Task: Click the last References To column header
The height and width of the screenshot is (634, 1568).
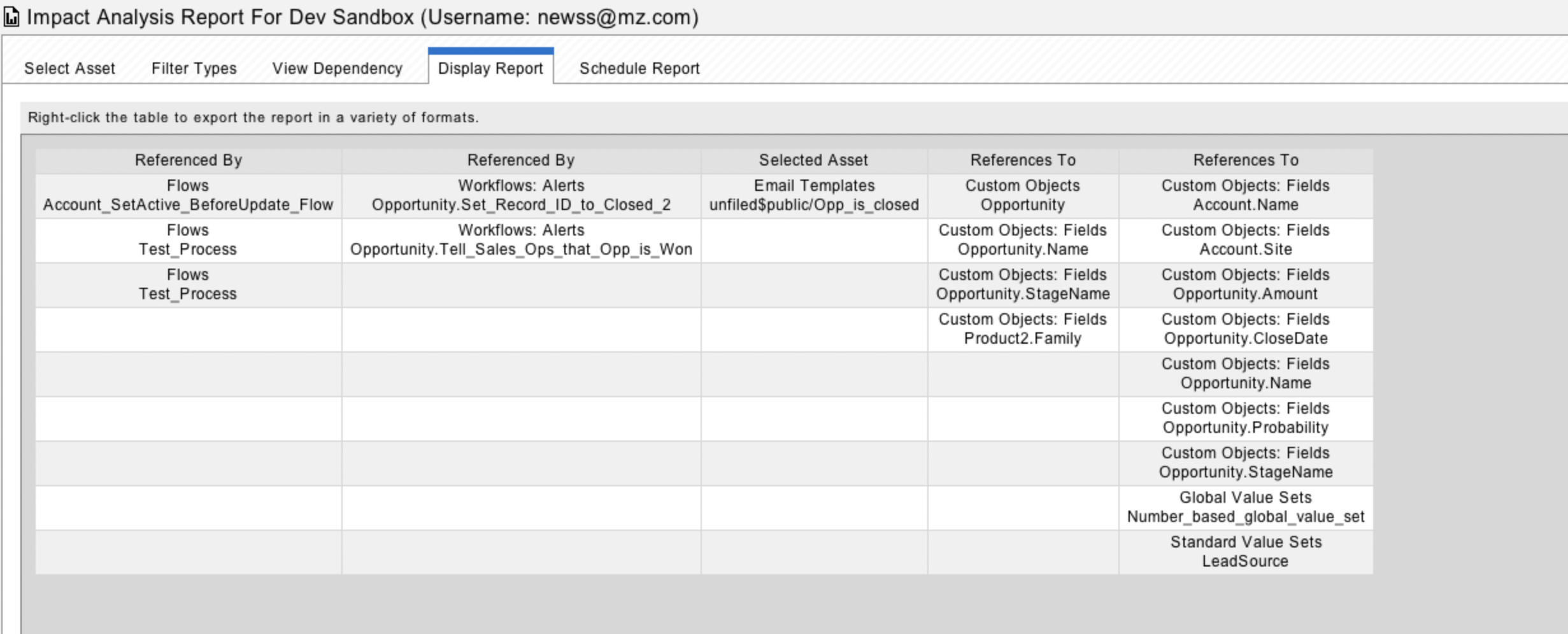Action: click(1245, 160)
